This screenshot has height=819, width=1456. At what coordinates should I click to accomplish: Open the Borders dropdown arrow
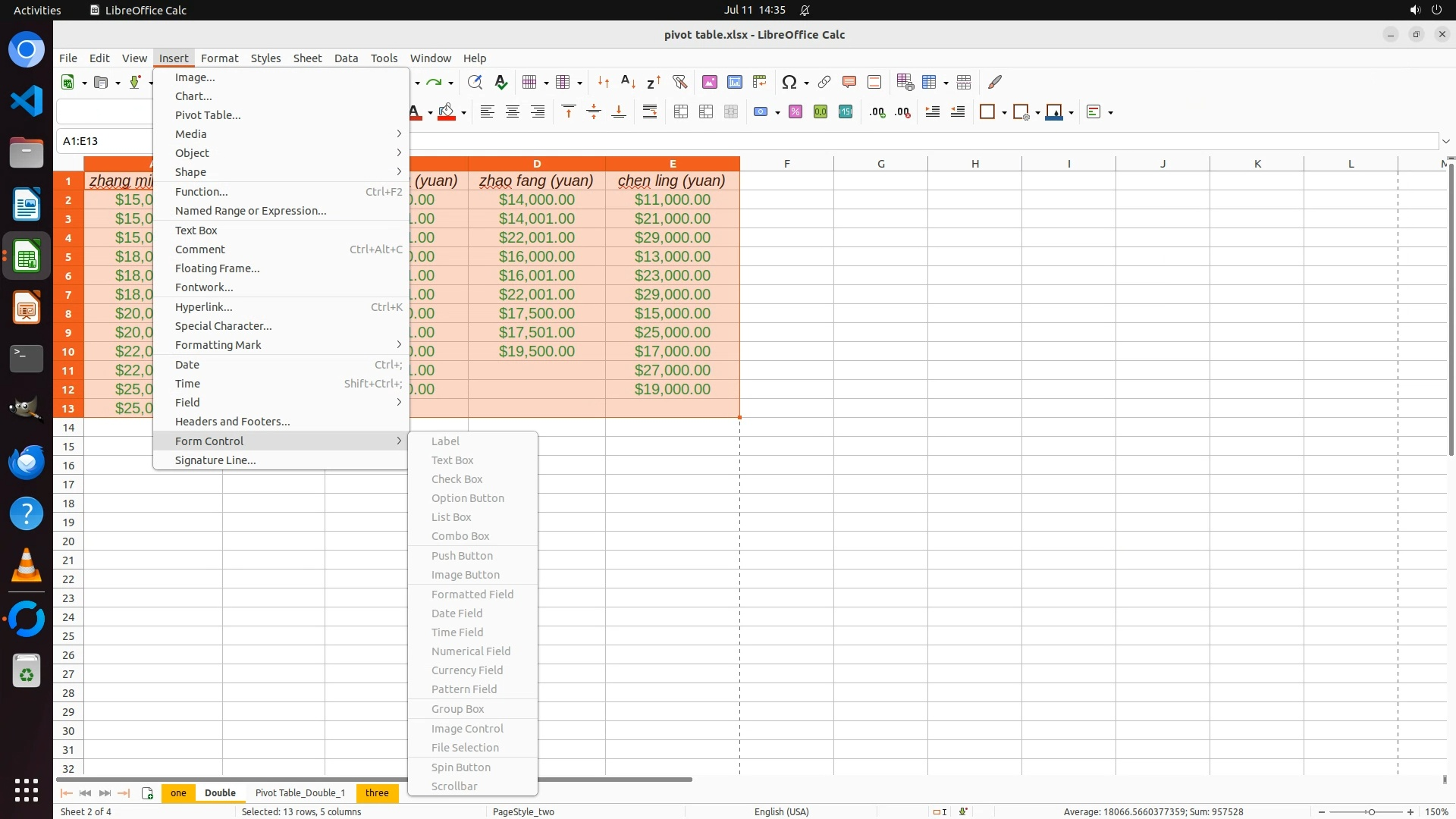point(1004,112)
